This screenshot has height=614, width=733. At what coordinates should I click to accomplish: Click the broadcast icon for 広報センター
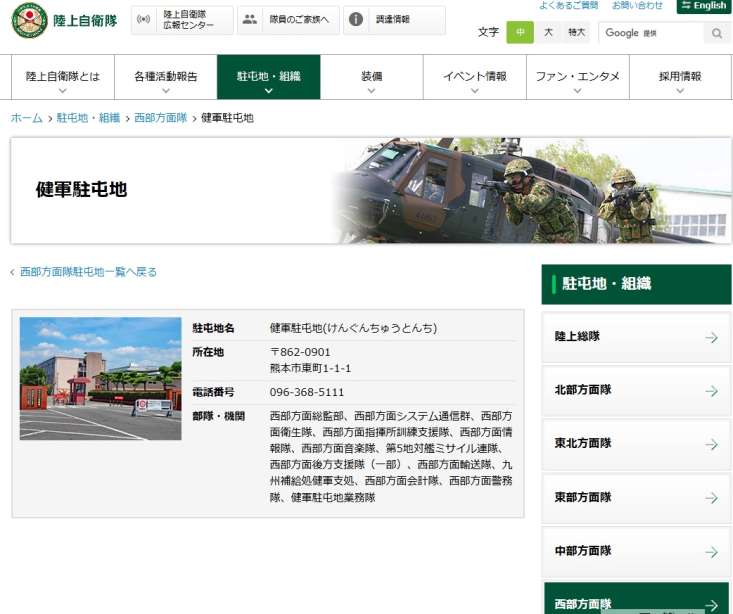[x=144, y=20]
